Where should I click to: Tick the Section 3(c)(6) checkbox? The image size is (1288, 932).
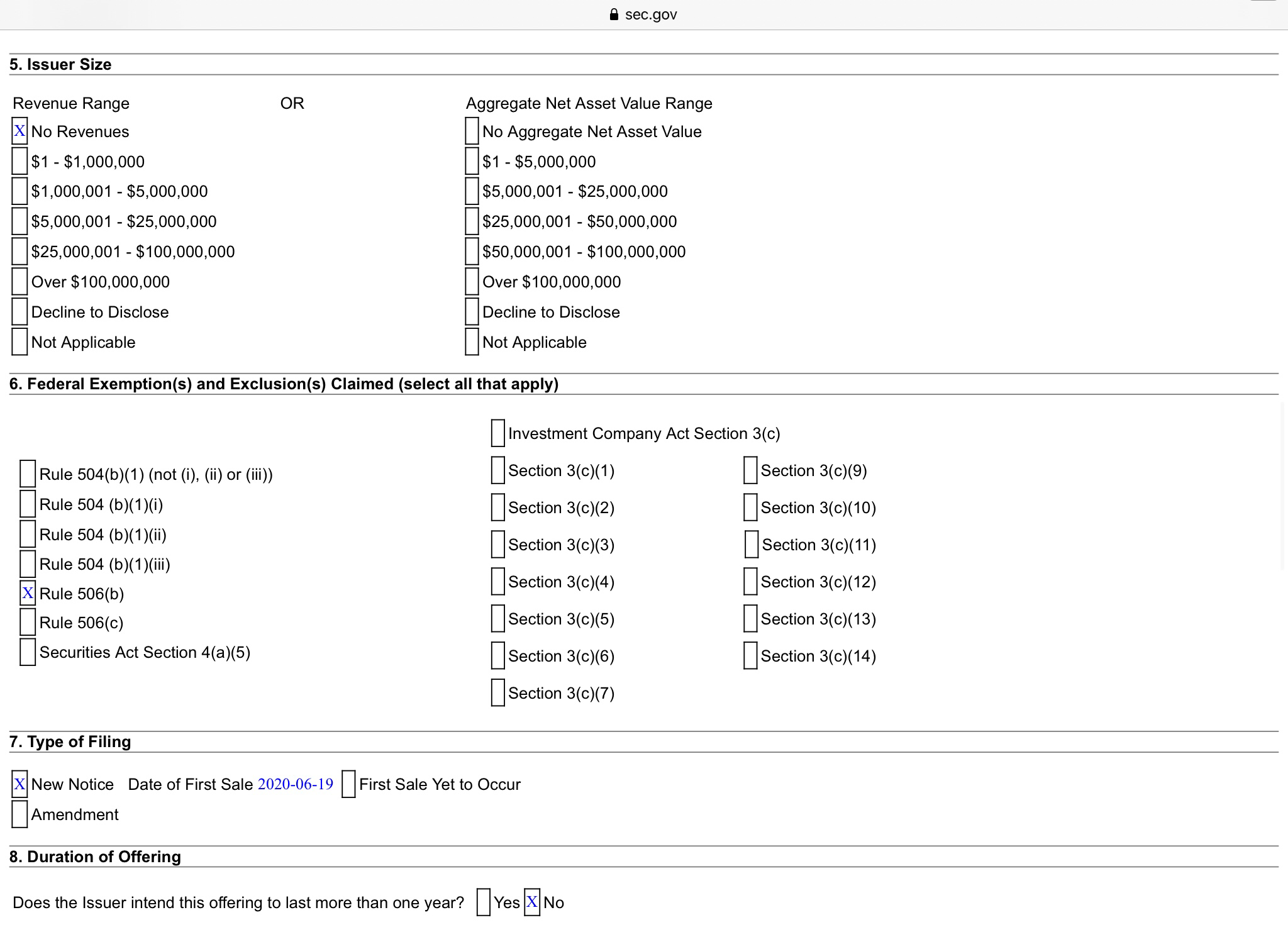pyautogui.click(x=497, y=655)
